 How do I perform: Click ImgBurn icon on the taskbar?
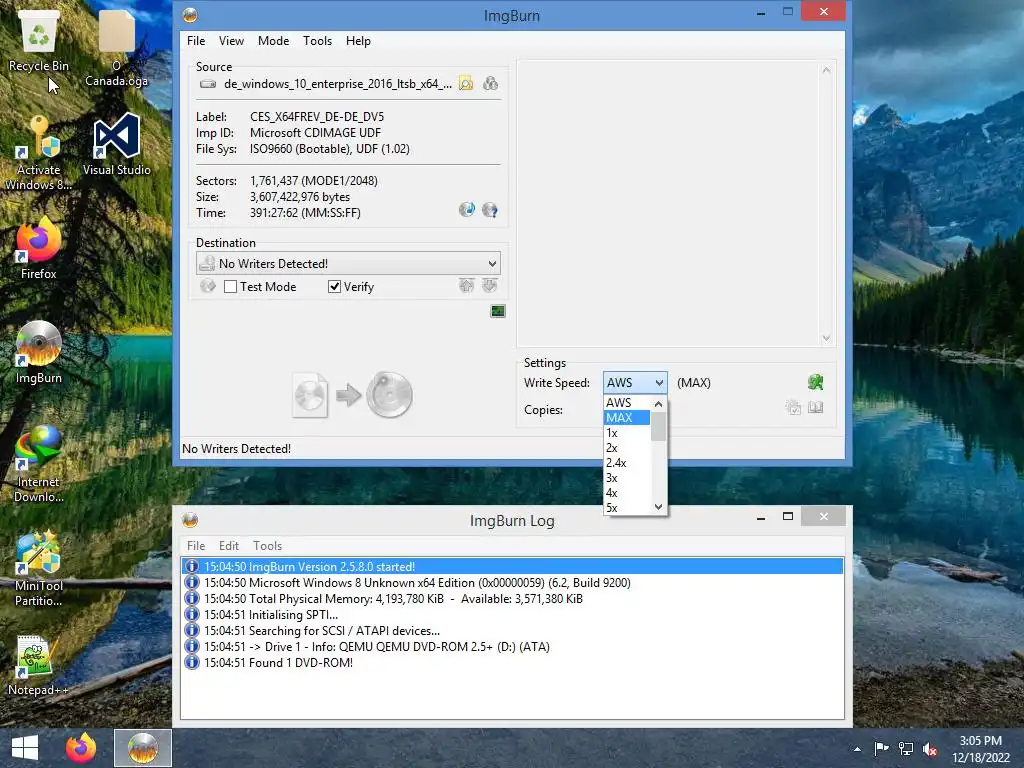pos(143,748)
